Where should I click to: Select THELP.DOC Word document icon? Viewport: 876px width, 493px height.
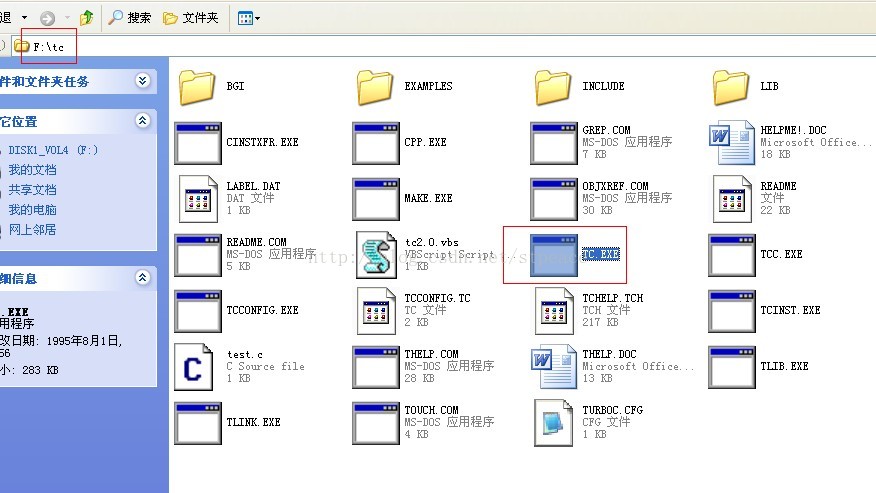pyautogui.click(x=554, y=367)
